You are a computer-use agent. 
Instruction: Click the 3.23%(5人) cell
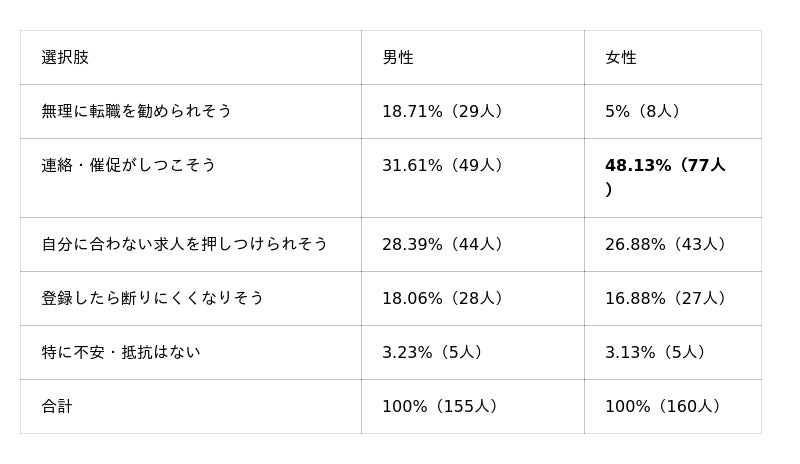(473, 353)
